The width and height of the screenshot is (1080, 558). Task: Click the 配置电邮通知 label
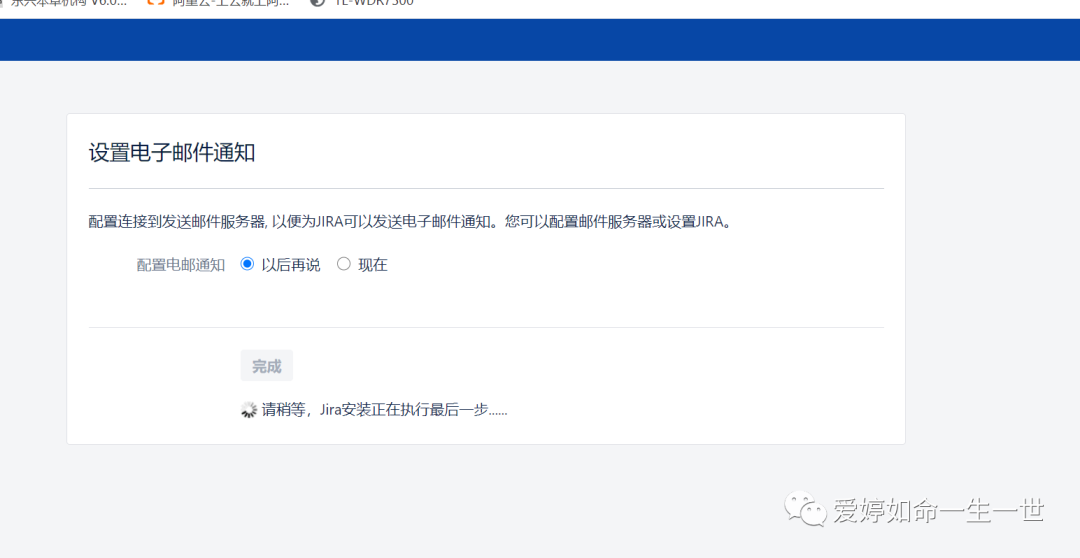(x=180, y=265)
